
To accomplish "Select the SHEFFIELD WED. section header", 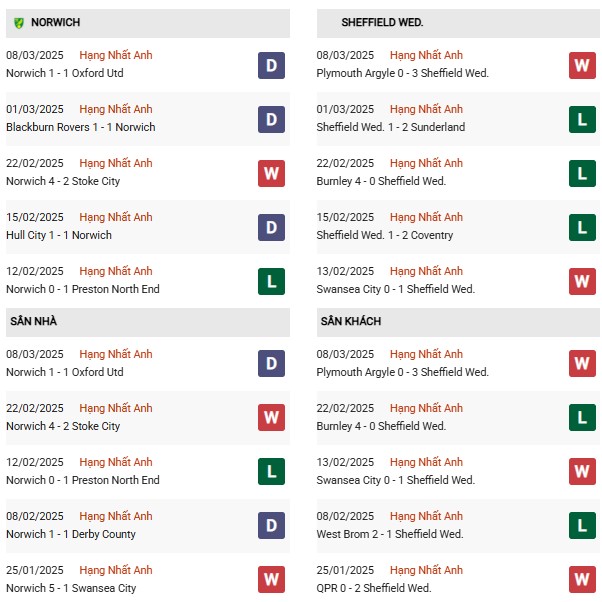I will 458,23.
